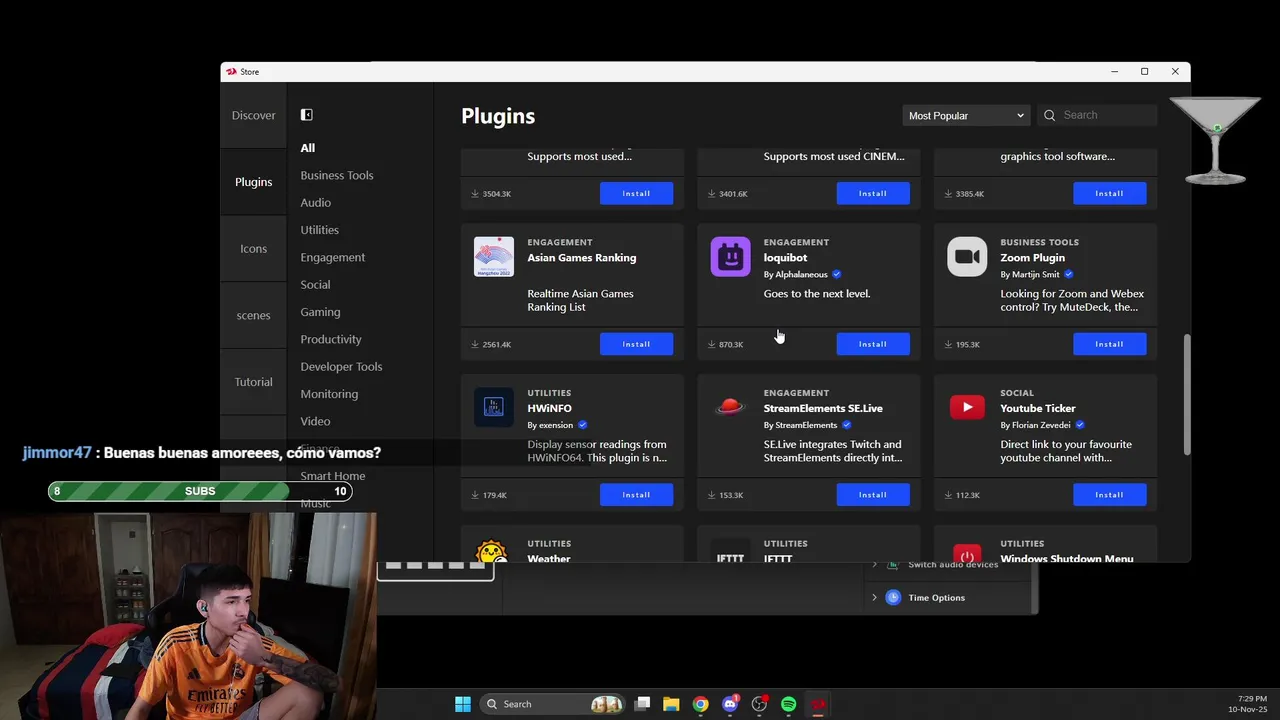
Task: Open the StreamElements SE.Live title
Action: (x=823, y=408)
